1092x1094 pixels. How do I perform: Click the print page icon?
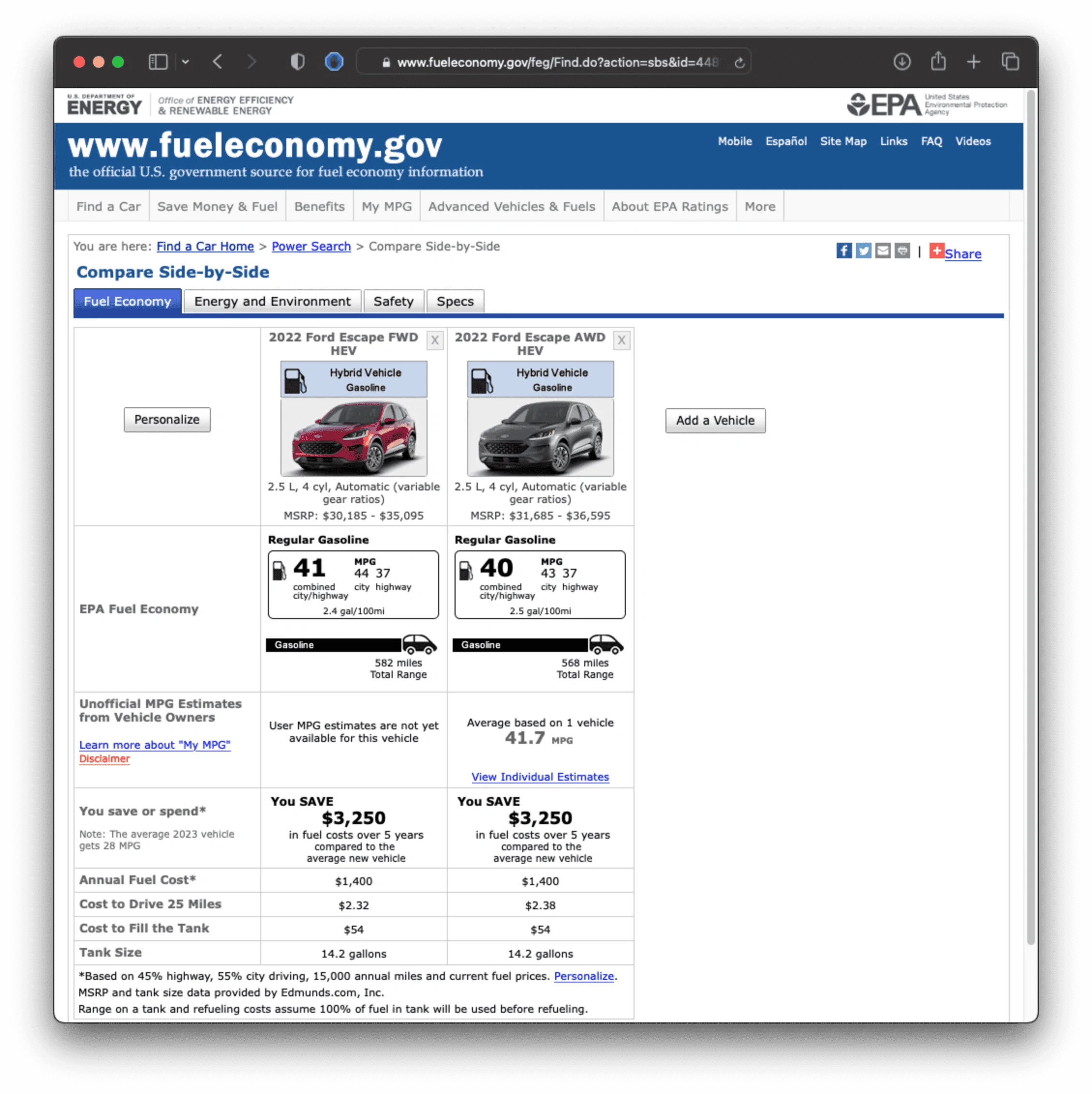[902, 250]
